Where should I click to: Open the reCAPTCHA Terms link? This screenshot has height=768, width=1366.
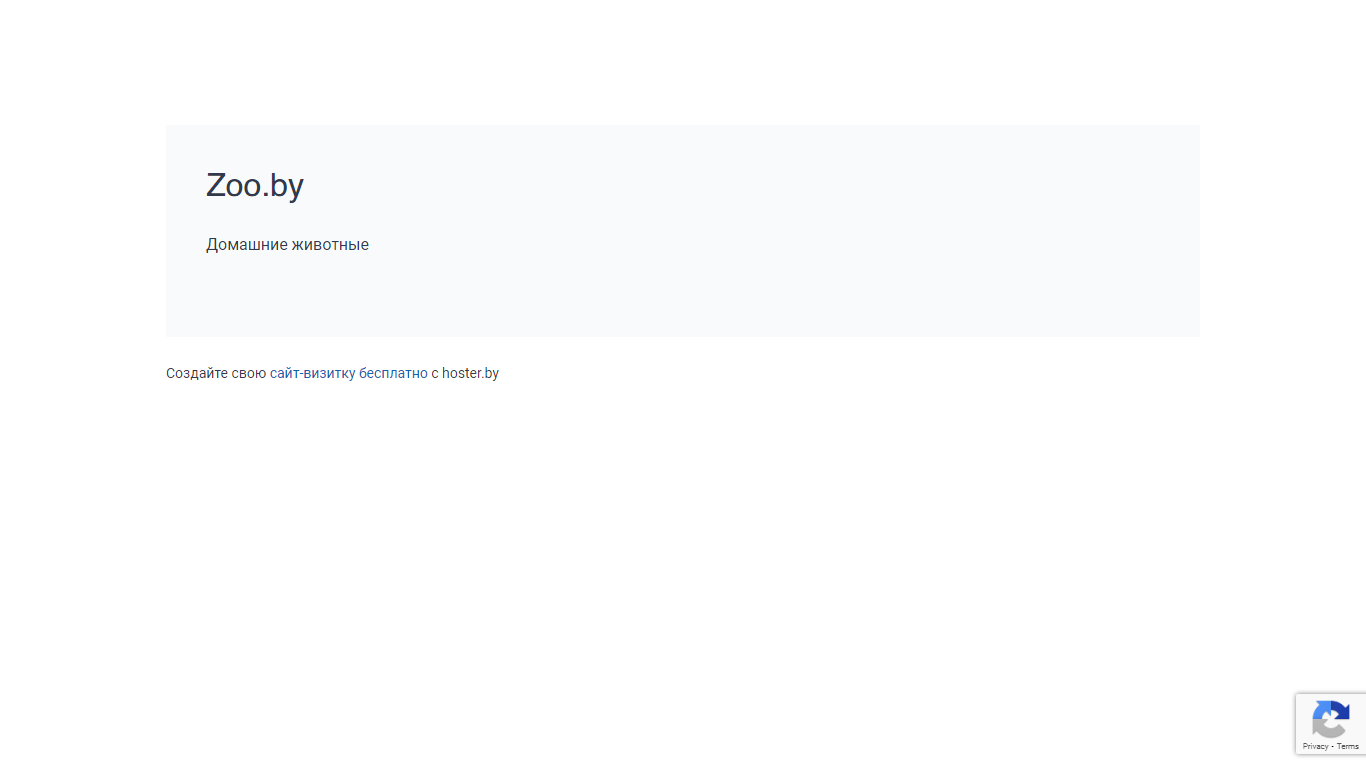(x=1348, y=747)
